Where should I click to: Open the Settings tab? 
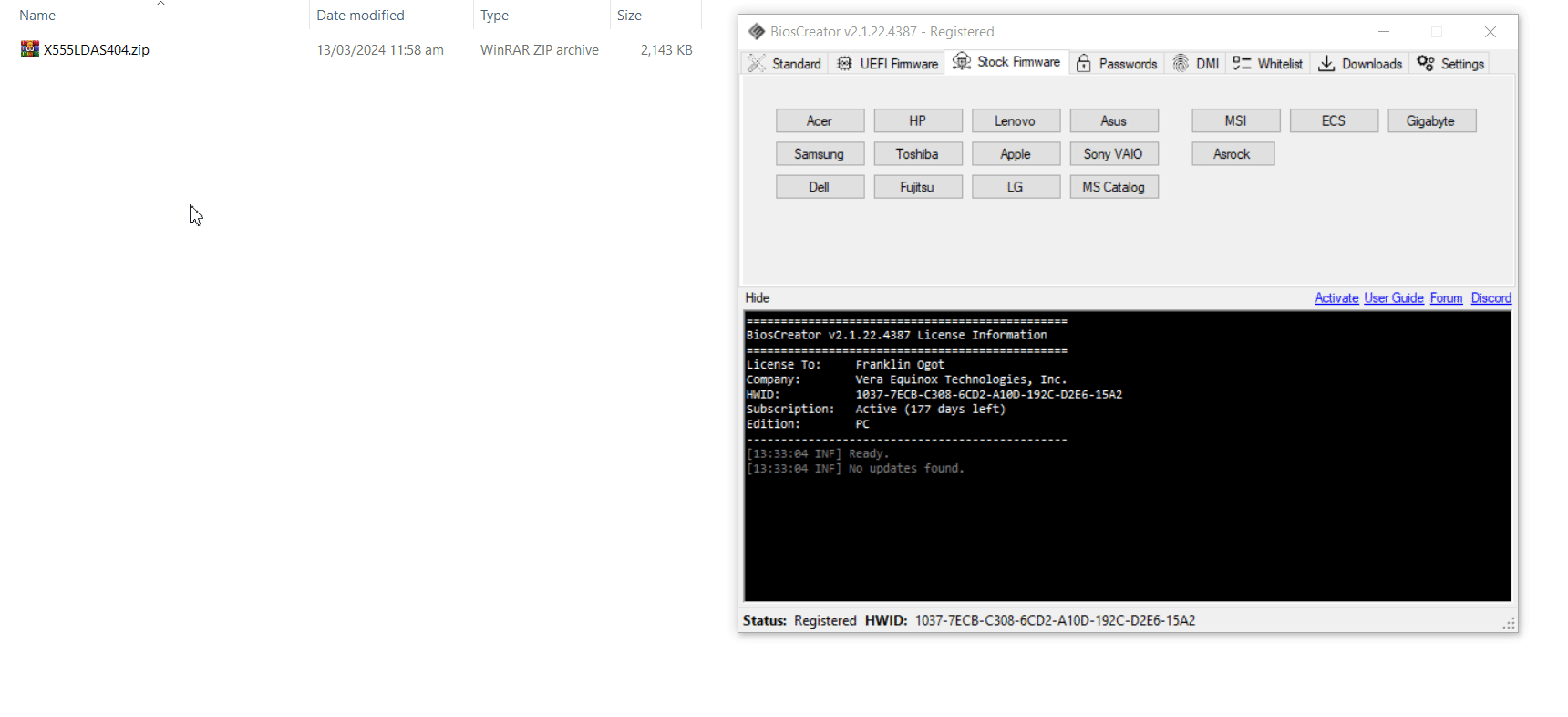point(1450,63)
